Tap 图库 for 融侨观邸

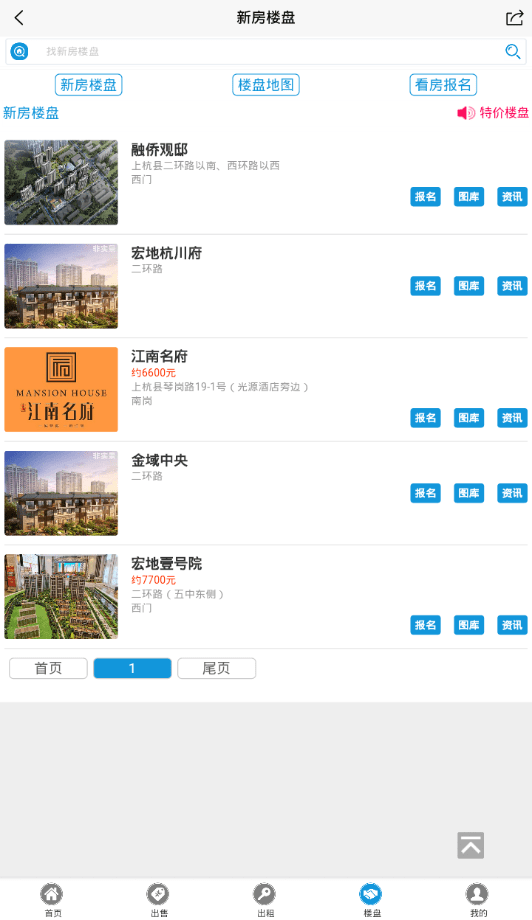[x=469, y=197]
